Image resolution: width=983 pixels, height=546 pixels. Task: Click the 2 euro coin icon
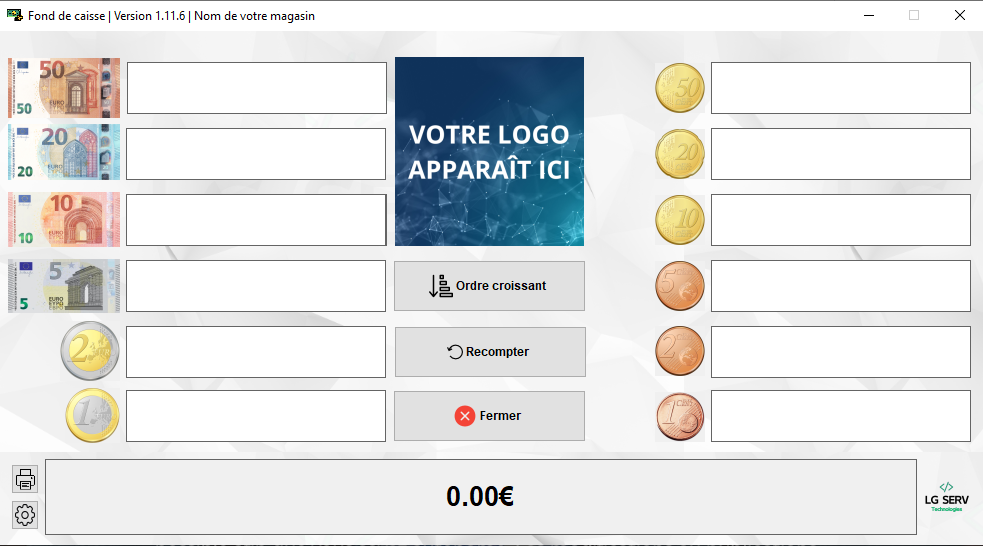[x=90, y=352]
